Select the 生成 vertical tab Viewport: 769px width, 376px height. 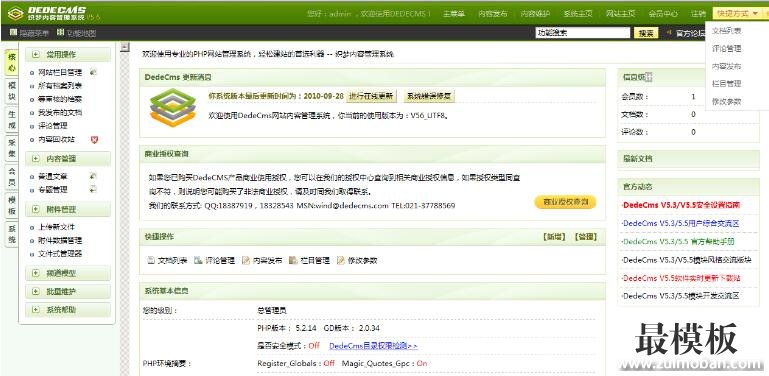pyautogui.click(x=12, y=120)
